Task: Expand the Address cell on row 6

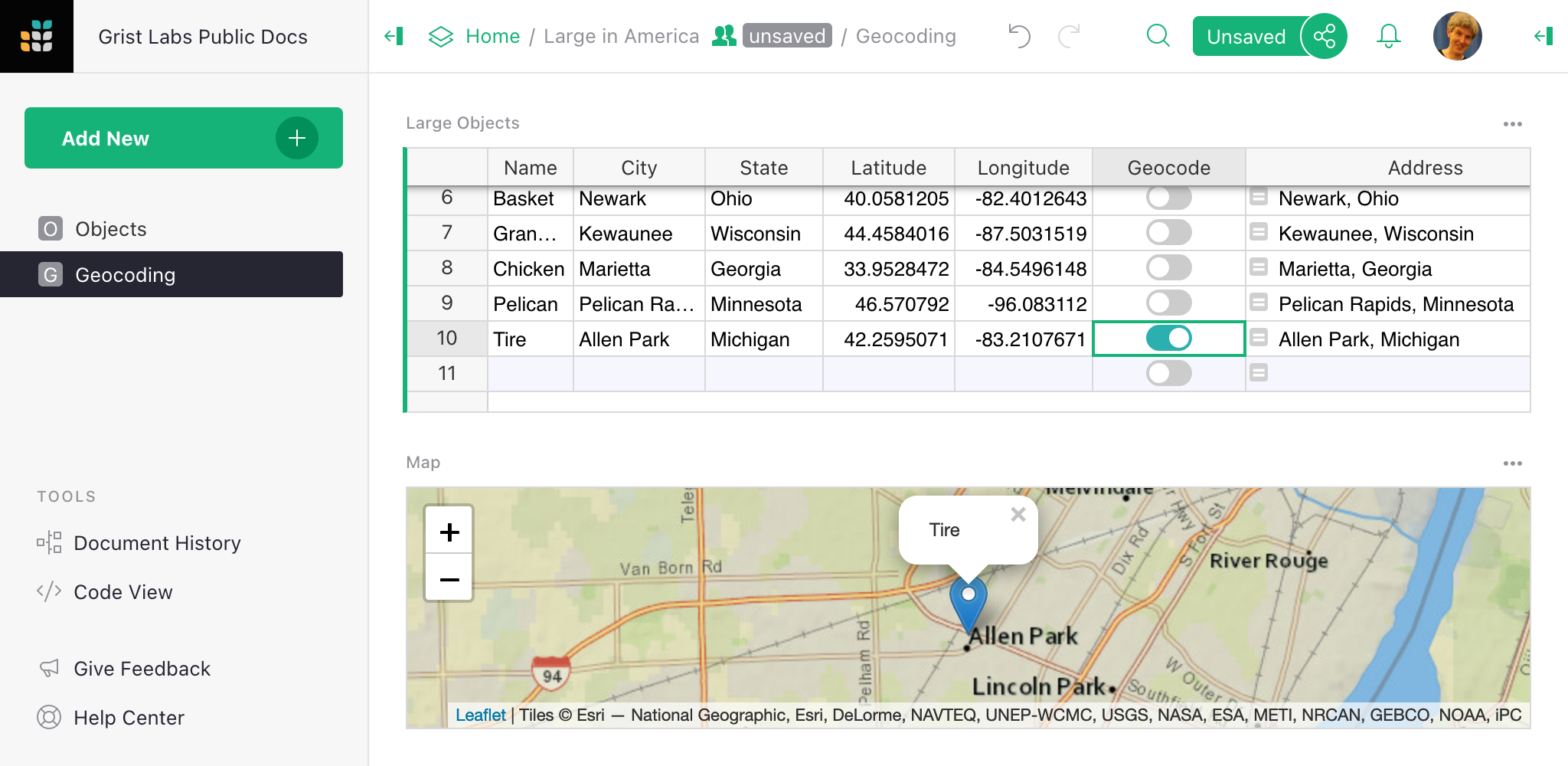Action: pos(1259,197)
